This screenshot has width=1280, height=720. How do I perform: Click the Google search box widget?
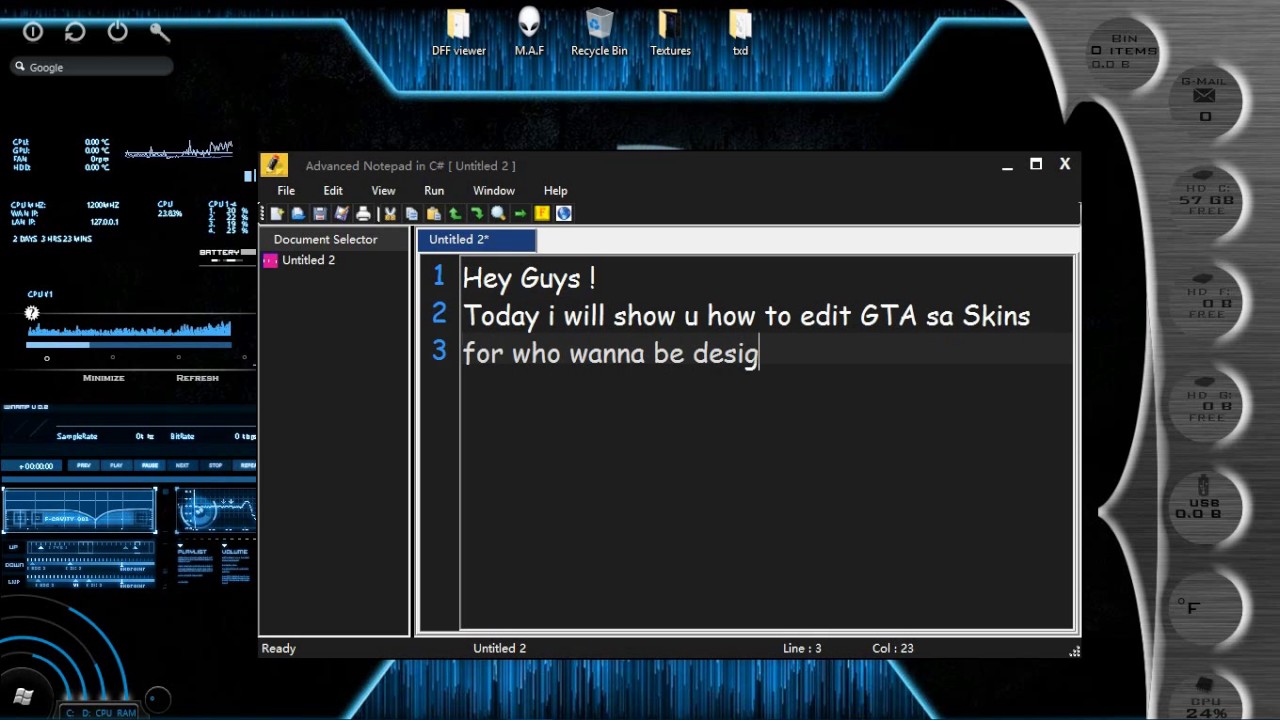92,67
